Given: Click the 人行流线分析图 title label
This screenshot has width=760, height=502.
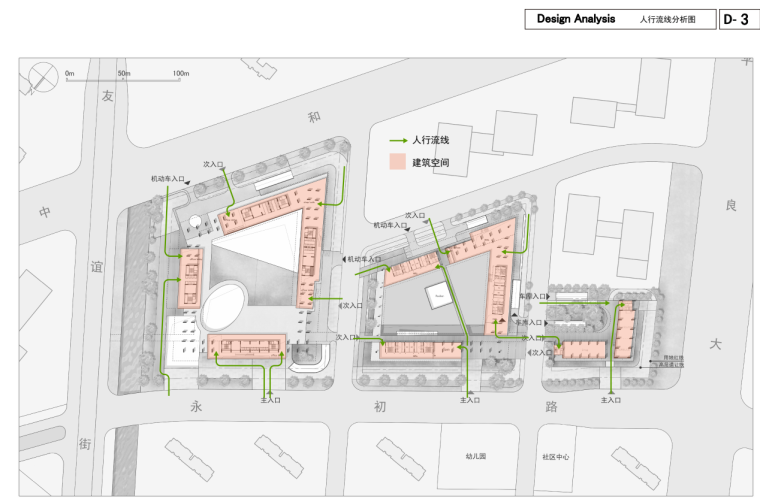Looking at the screenshot, I should 664,20.
